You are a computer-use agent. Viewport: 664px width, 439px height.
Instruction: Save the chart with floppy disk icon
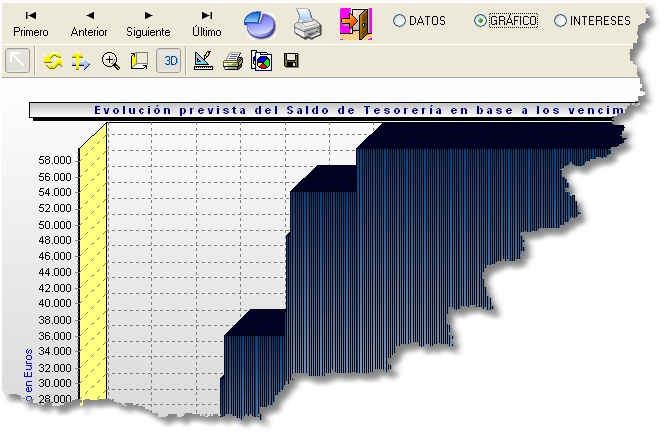(291, 61)
